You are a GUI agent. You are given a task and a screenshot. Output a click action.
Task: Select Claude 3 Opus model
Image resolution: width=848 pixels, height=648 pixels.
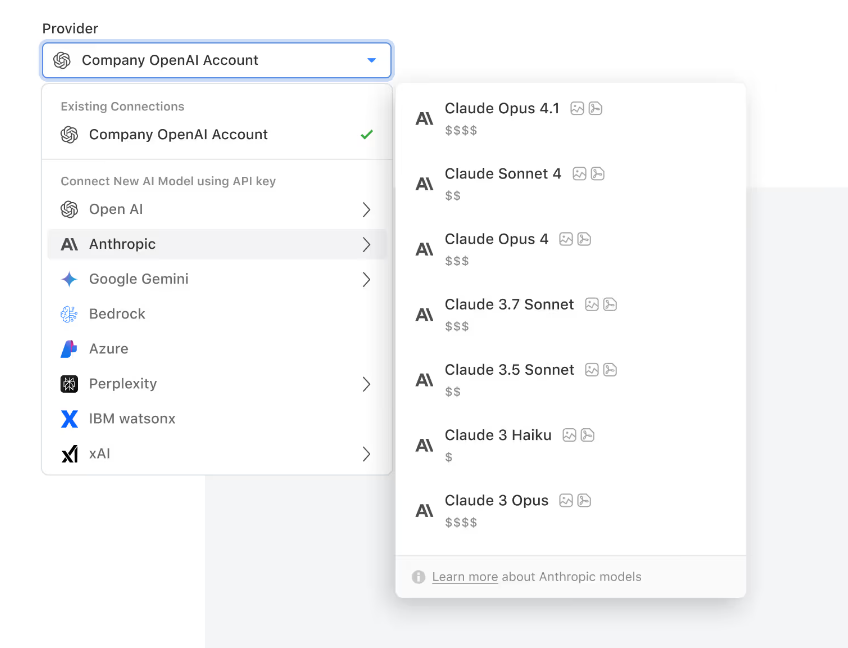[571, 511]
